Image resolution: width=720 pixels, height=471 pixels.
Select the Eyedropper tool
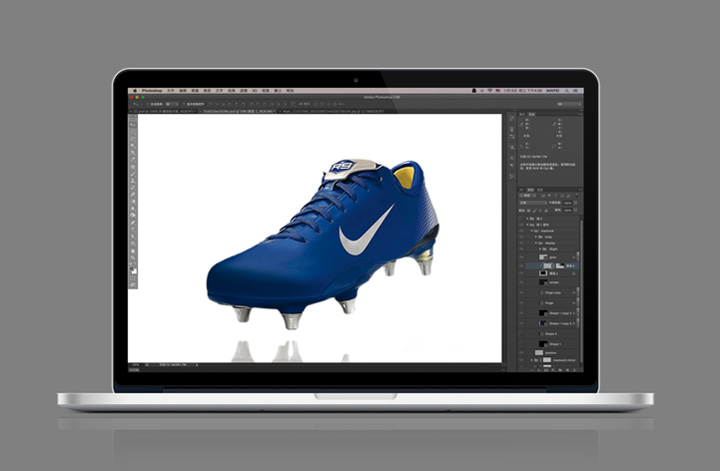[x=133, y=159]
